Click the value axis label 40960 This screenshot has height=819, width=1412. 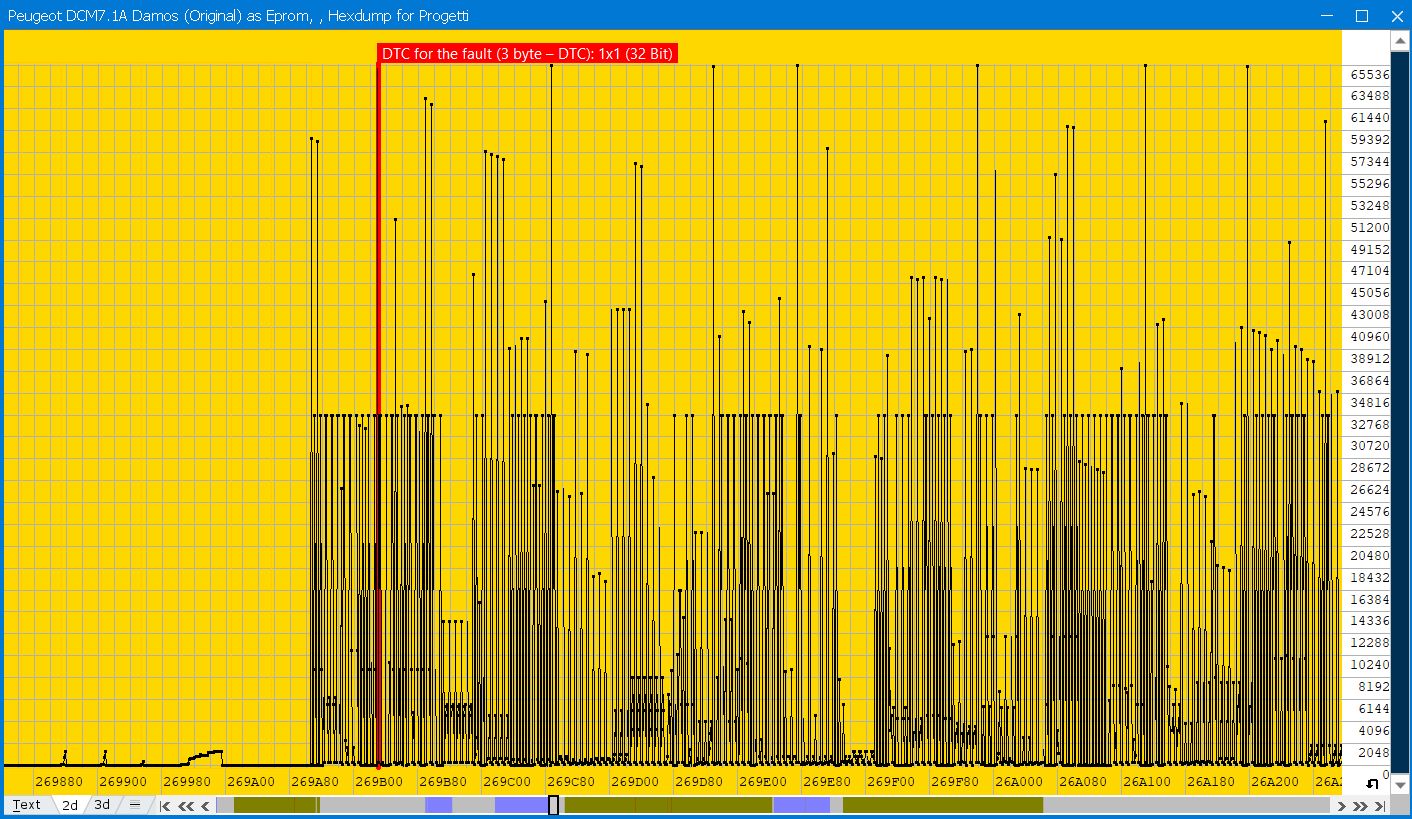pyautogui.click(x=1369, y=337)
